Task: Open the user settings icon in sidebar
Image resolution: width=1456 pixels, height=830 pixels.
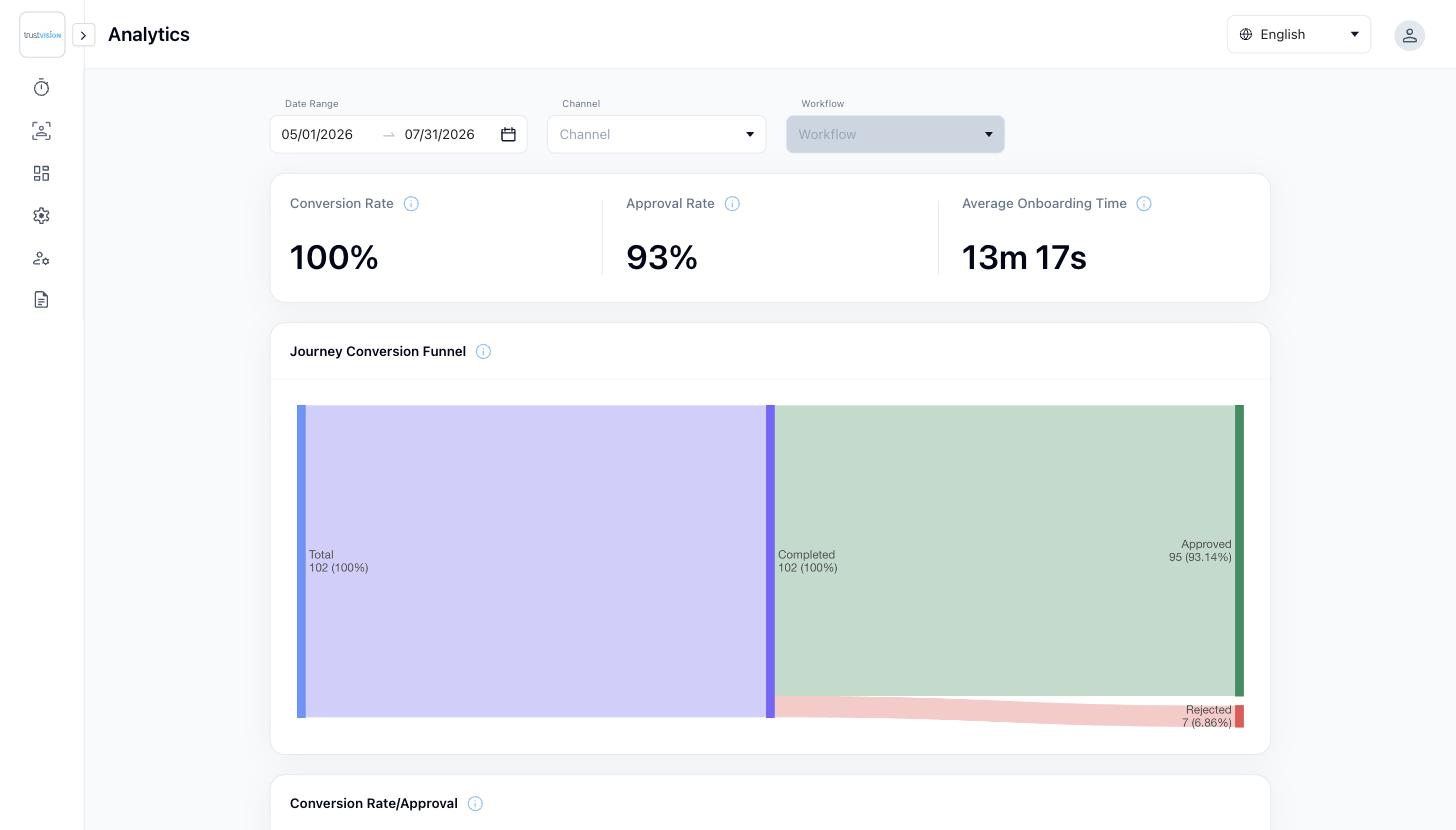Action: tap(41, 258)
